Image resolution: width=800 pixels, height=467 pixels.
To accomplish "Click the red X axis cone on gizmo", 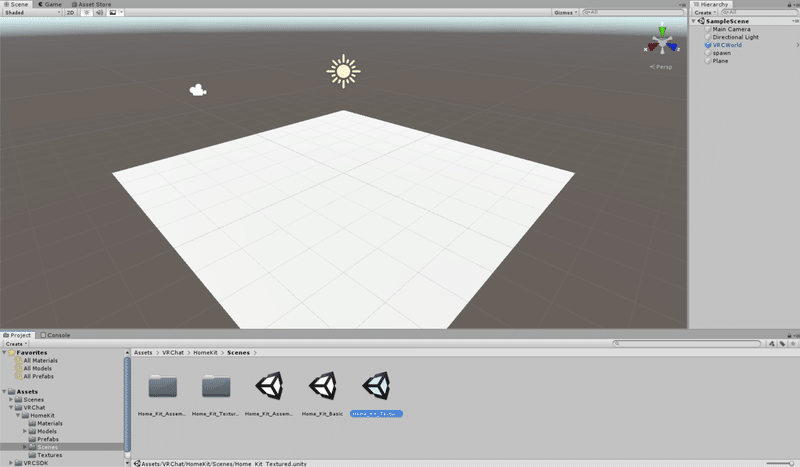I will click(x=653, y=47).
